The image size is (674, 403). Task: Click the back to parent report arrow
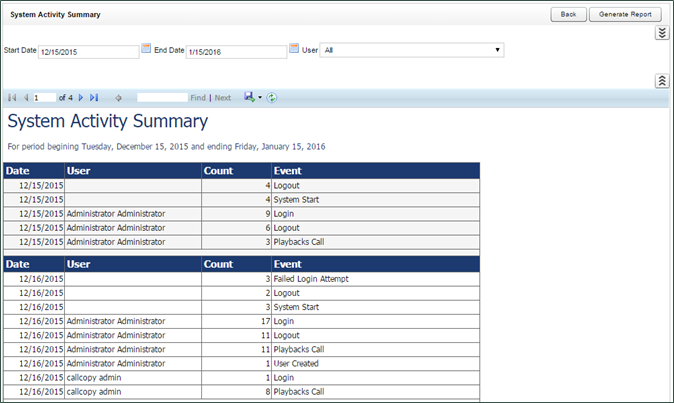[118, 98]
